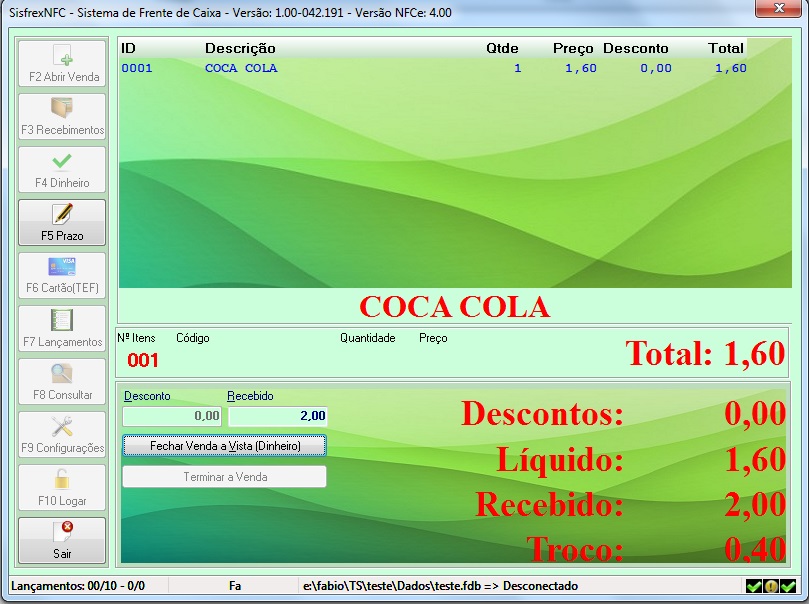Choose F4 Dinheiro cash payment
This screenshot has height=604, width=809.
click(62, 170)
